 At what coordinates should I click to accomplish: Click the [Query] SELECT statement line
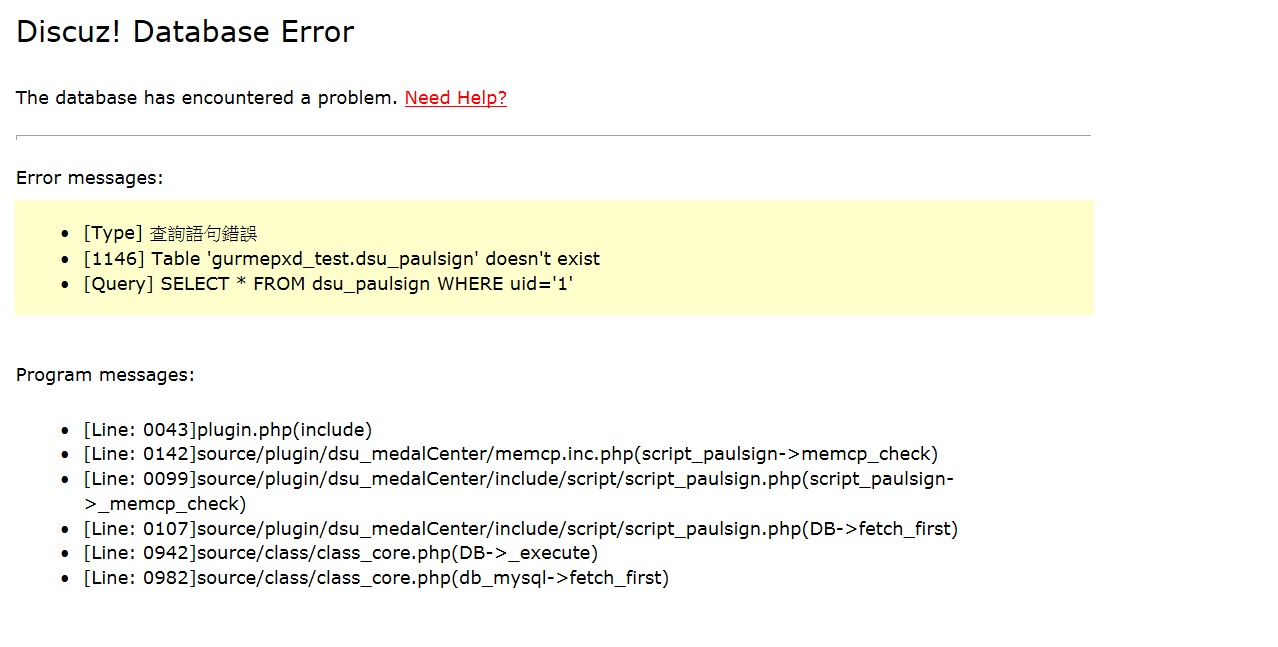point(328,284)
